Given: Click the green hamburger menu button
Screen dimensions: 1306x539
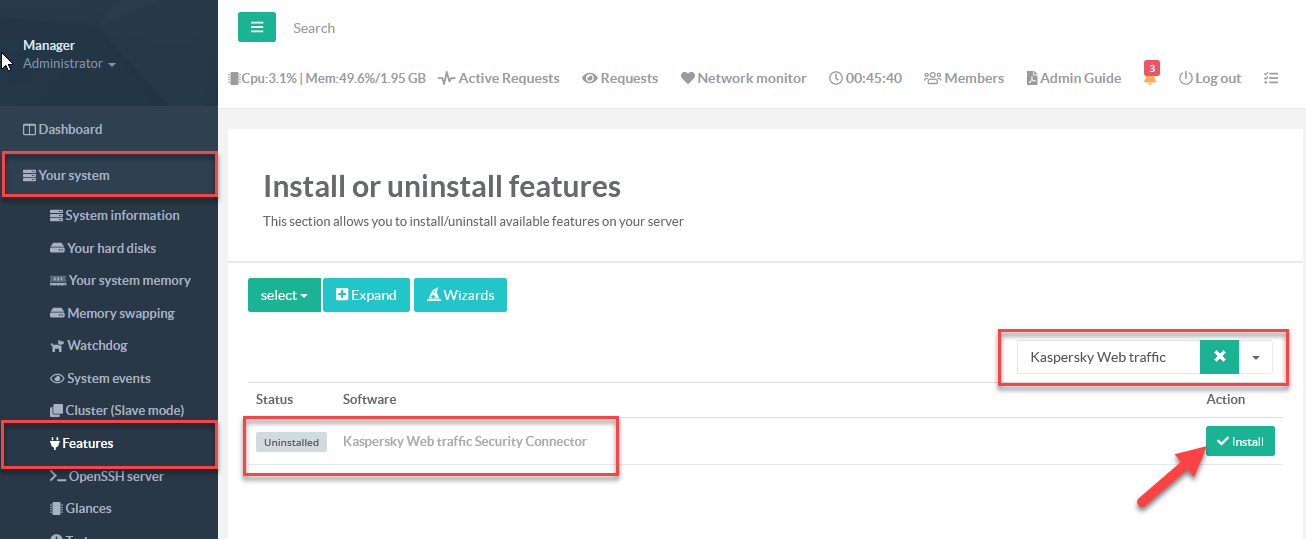Looking at the screenshot, I should tap(256, 28).
